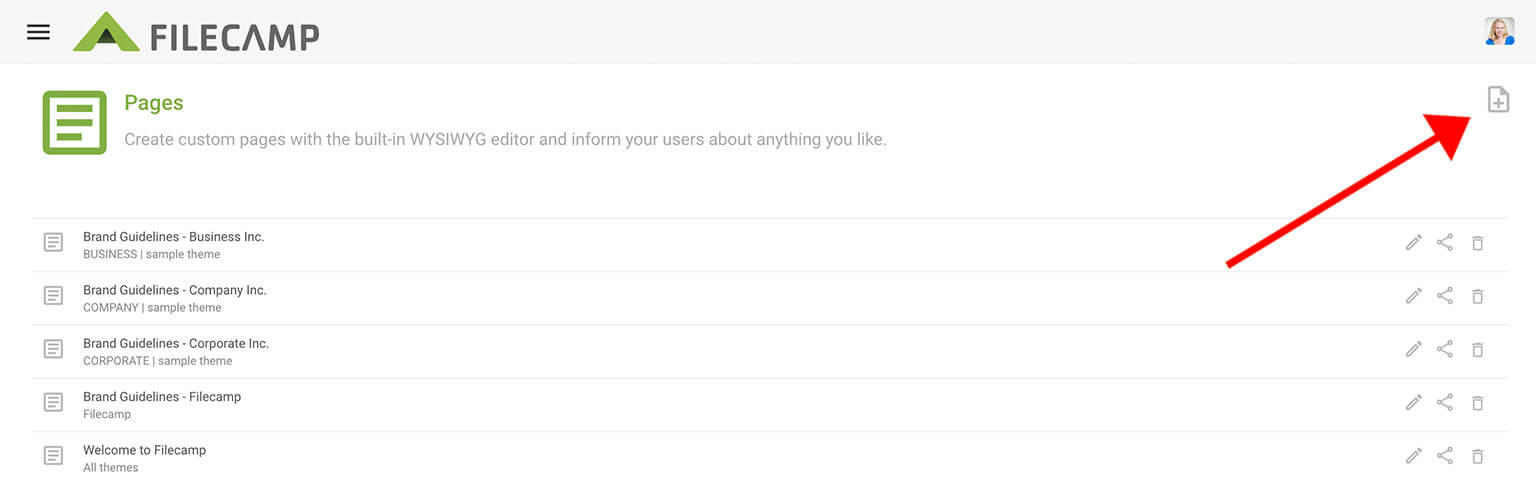
Task: Share the Brand Guidelines - Filecamp page
Action: [1445, 402]
